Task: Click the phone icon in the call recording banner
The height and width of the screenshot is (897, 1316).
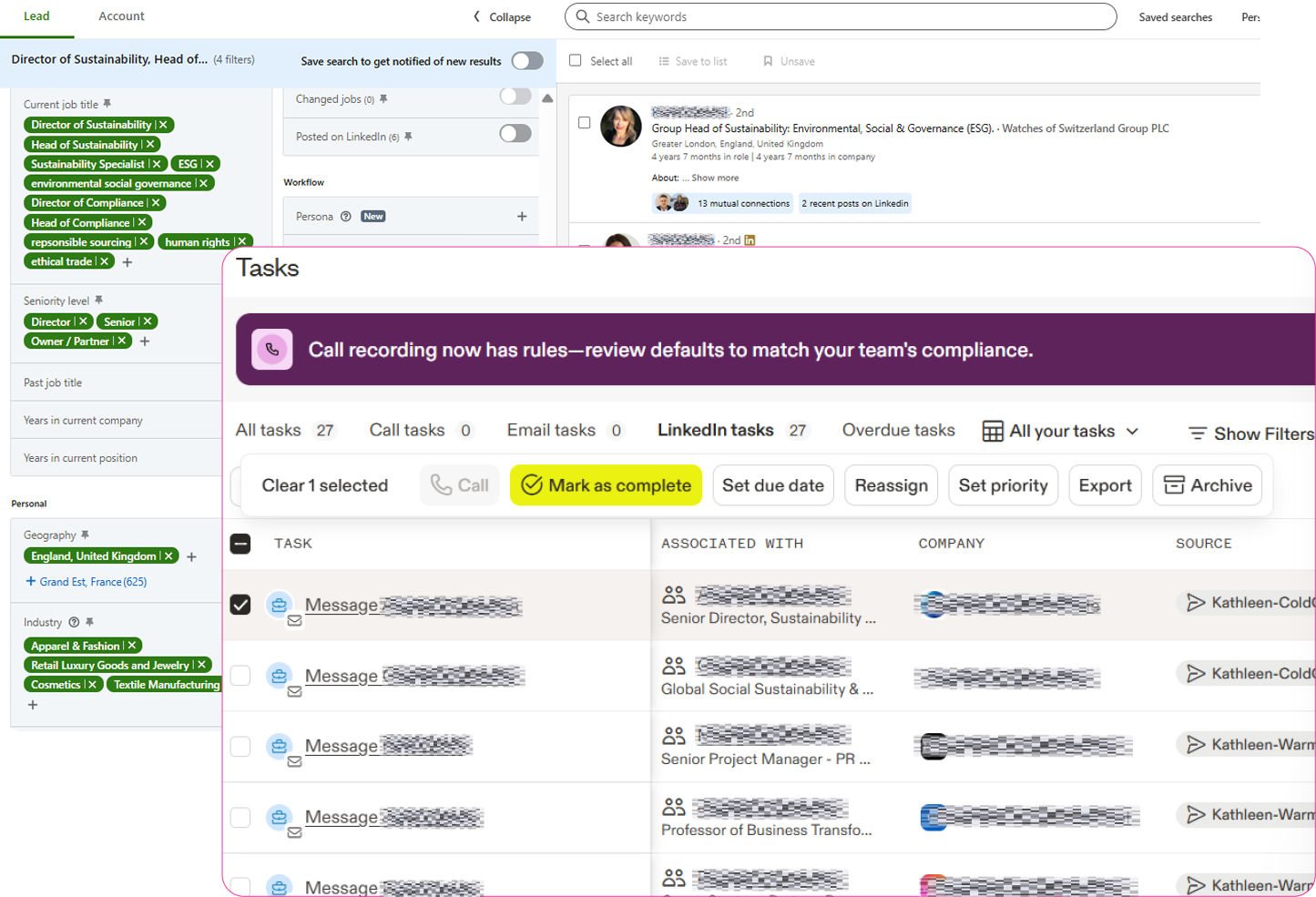Action: point(271,350)
